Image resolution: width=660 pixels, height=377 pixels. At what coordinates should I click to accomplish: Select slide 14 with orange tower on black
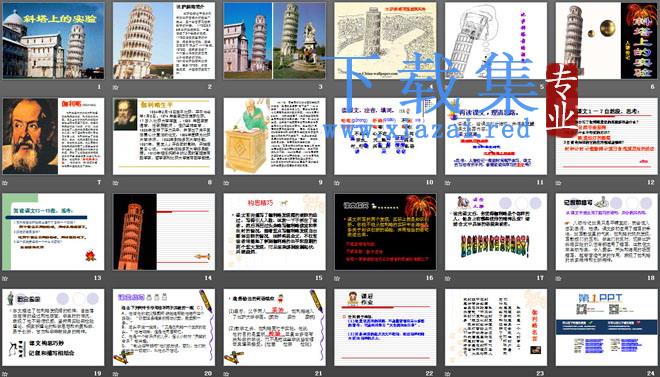(x=164, y=232)
